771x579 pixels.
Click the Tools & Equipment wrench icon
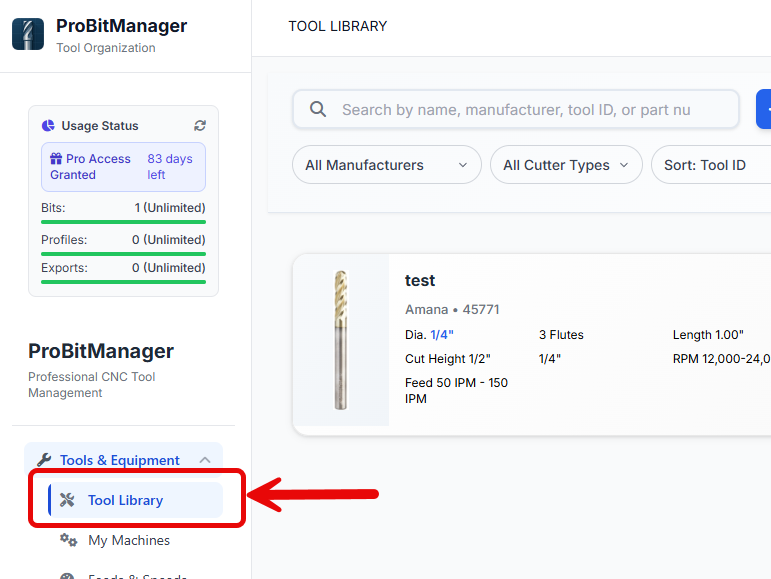click(44, 460)
